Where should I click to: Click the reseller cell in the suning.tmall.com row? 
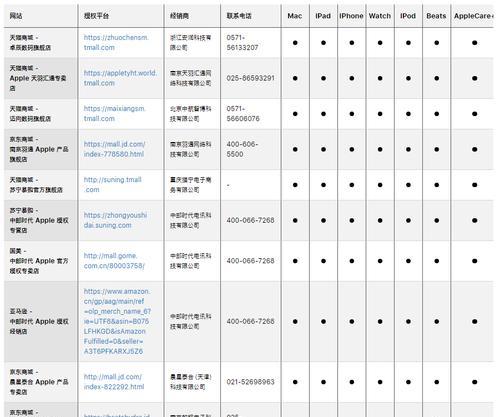[191, 185]
